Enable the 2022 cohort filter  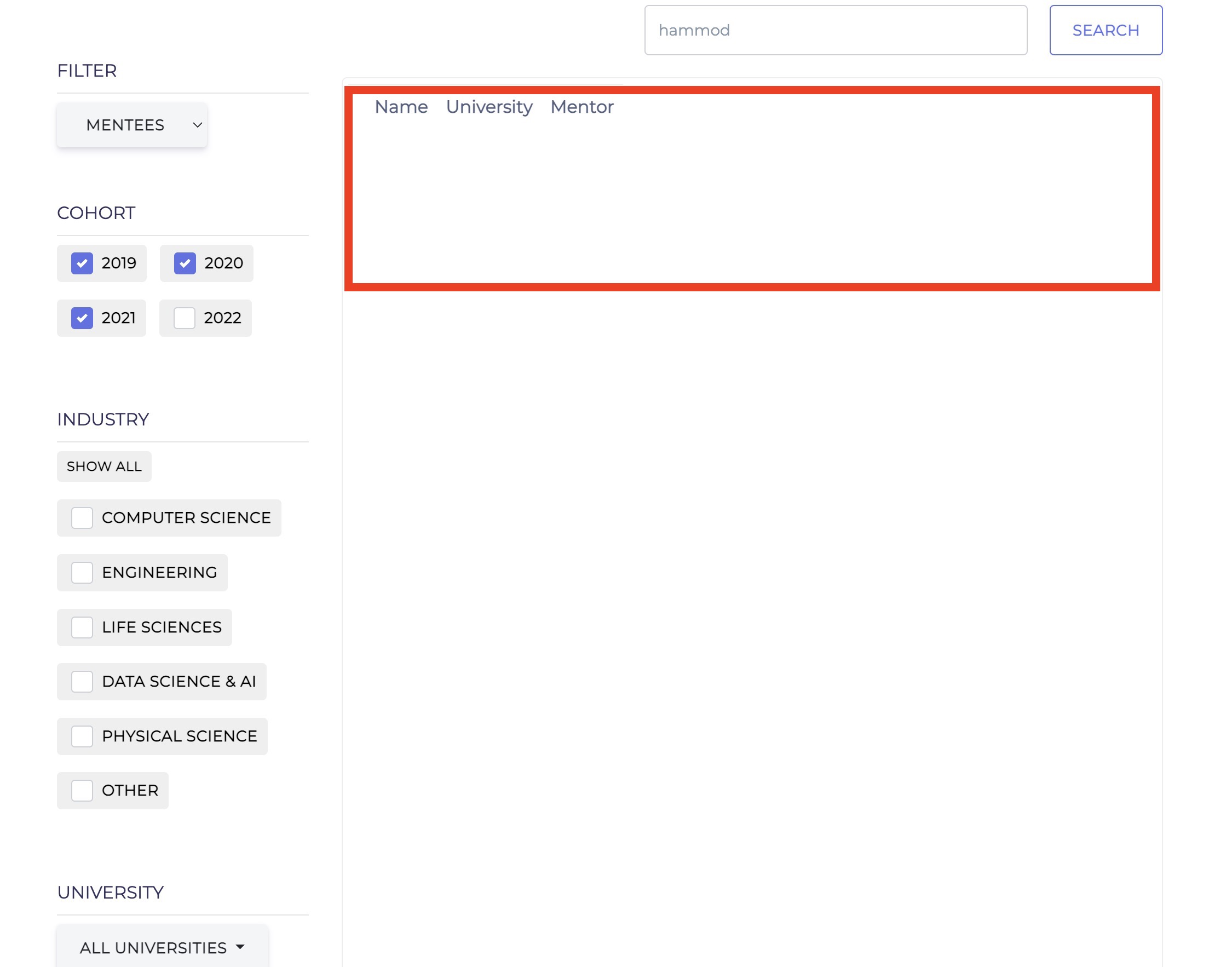click(184, 318)
